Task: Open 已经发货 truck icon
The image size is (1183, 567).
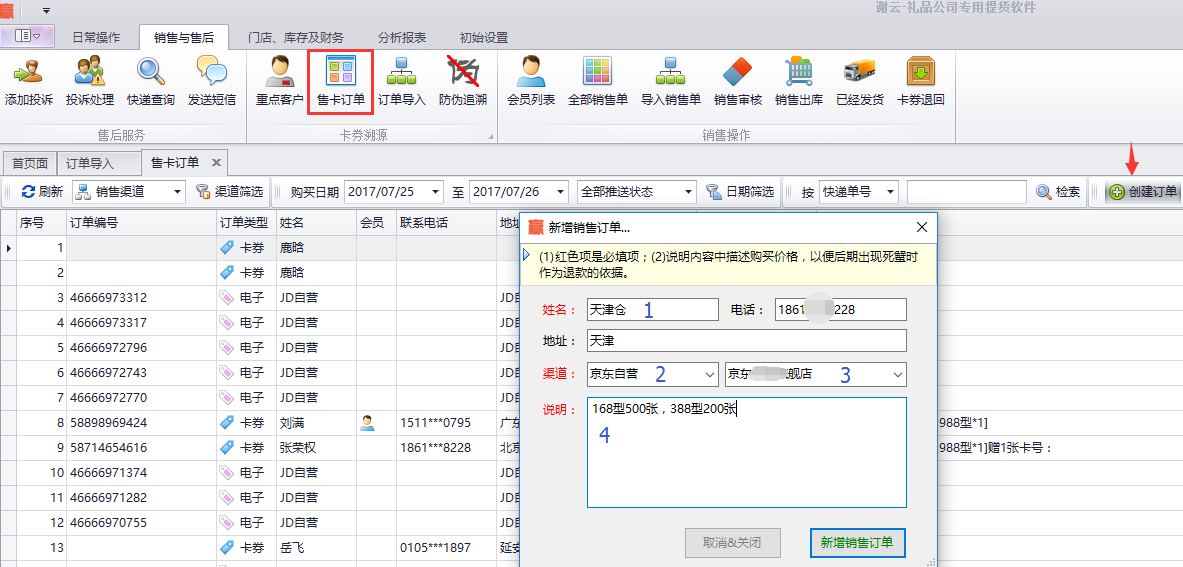Action: [x=860, y=81]
